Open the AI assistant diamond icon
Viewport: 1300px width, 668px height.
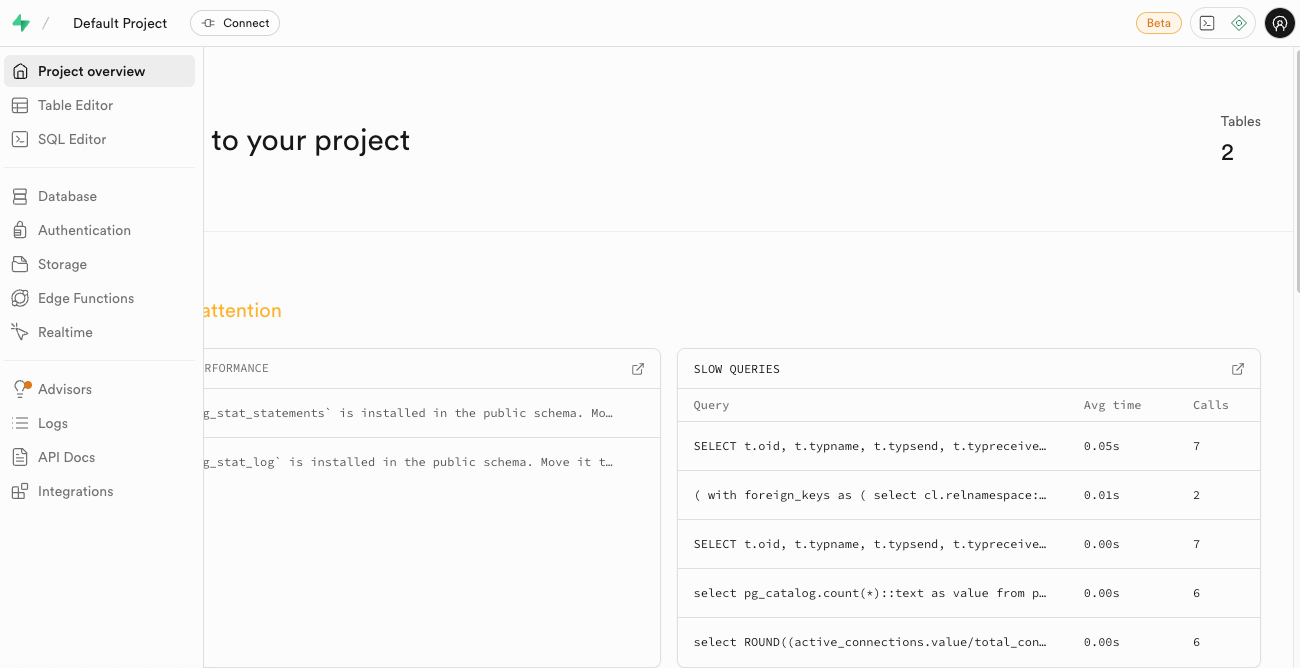(x=1239, y=23)
